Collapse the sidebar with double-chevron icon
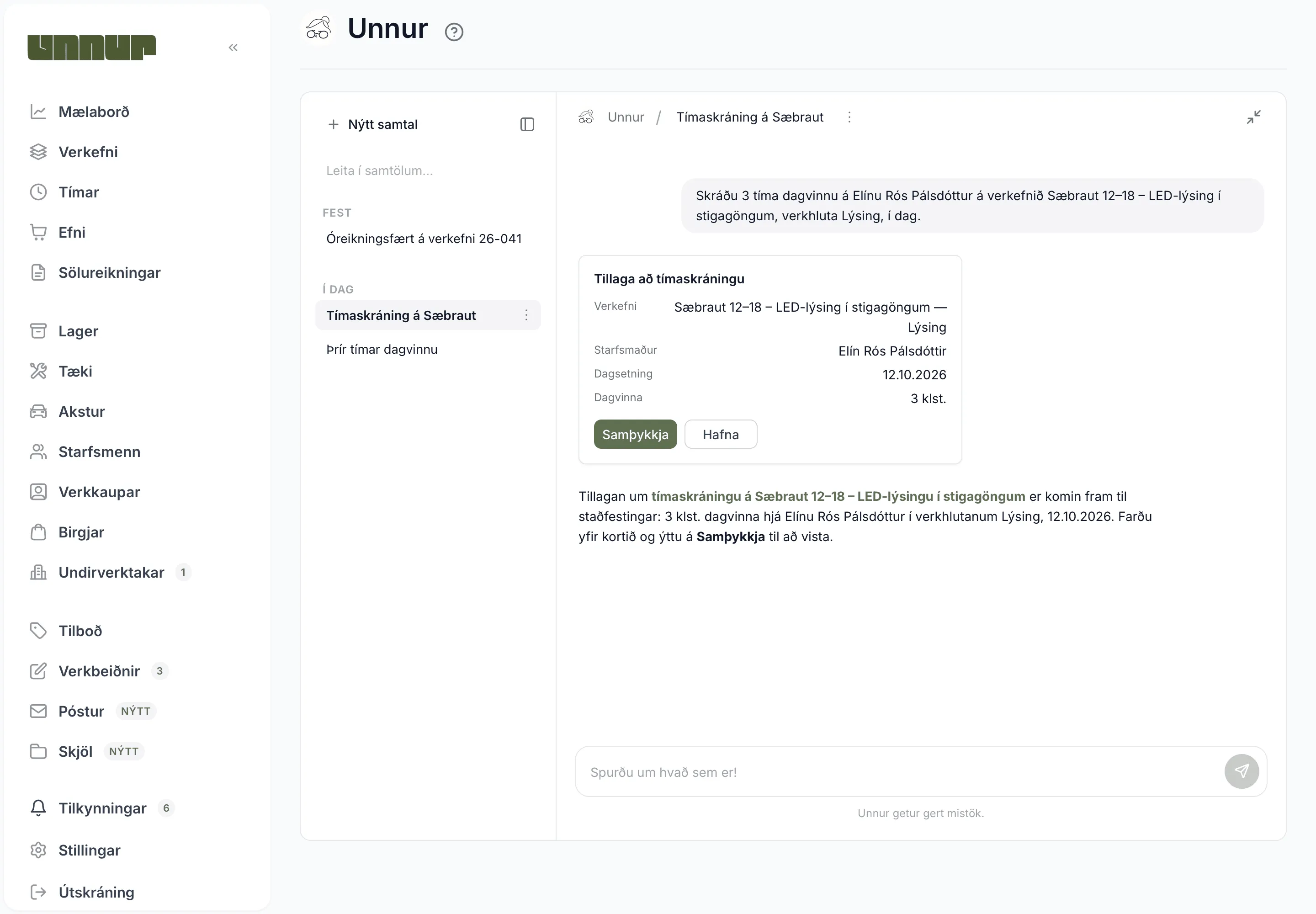The image size is (1316, 914). pos(233,48)
